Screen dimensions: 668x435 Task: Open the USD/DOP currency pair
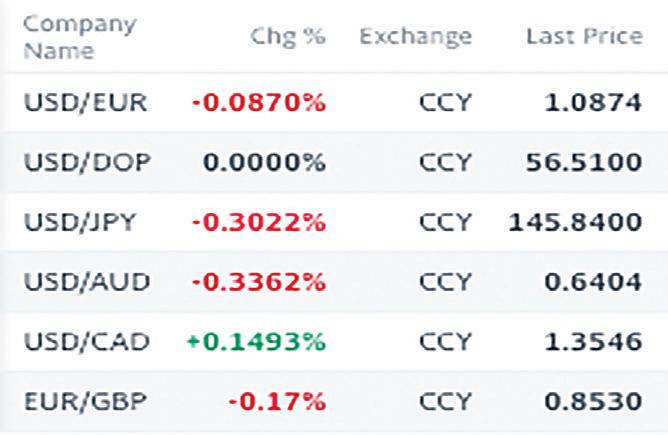pos(87,162)
